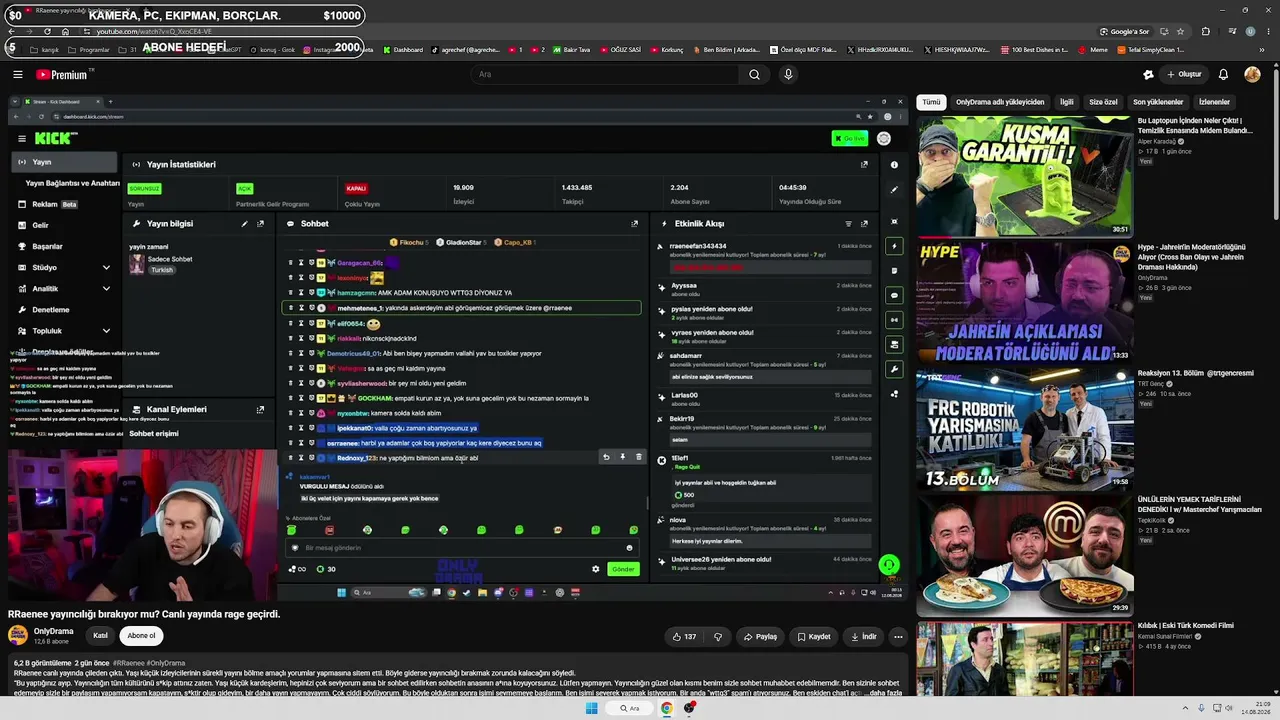The image size is (1280, 720).
Task: Open the Korkunç bookmark
Action: (x=667, y=49)
